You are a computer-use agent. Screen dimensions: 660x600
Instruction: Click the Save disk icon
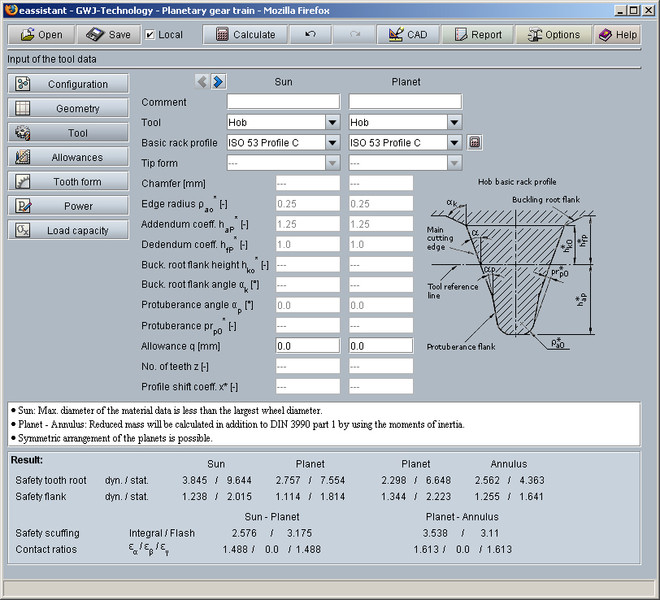[x=95, y=34]
